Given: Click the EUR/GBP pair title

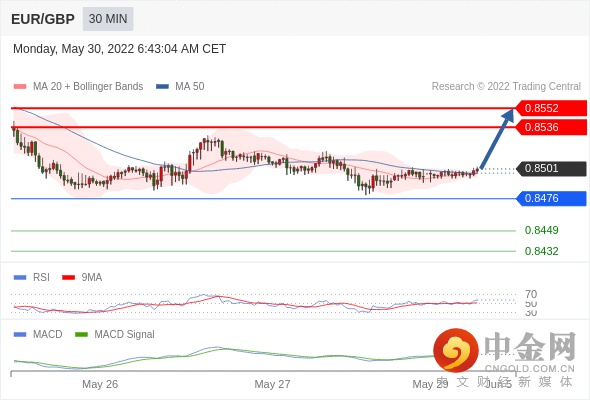Looking at the screenshot, I should (x=43, y=19).
